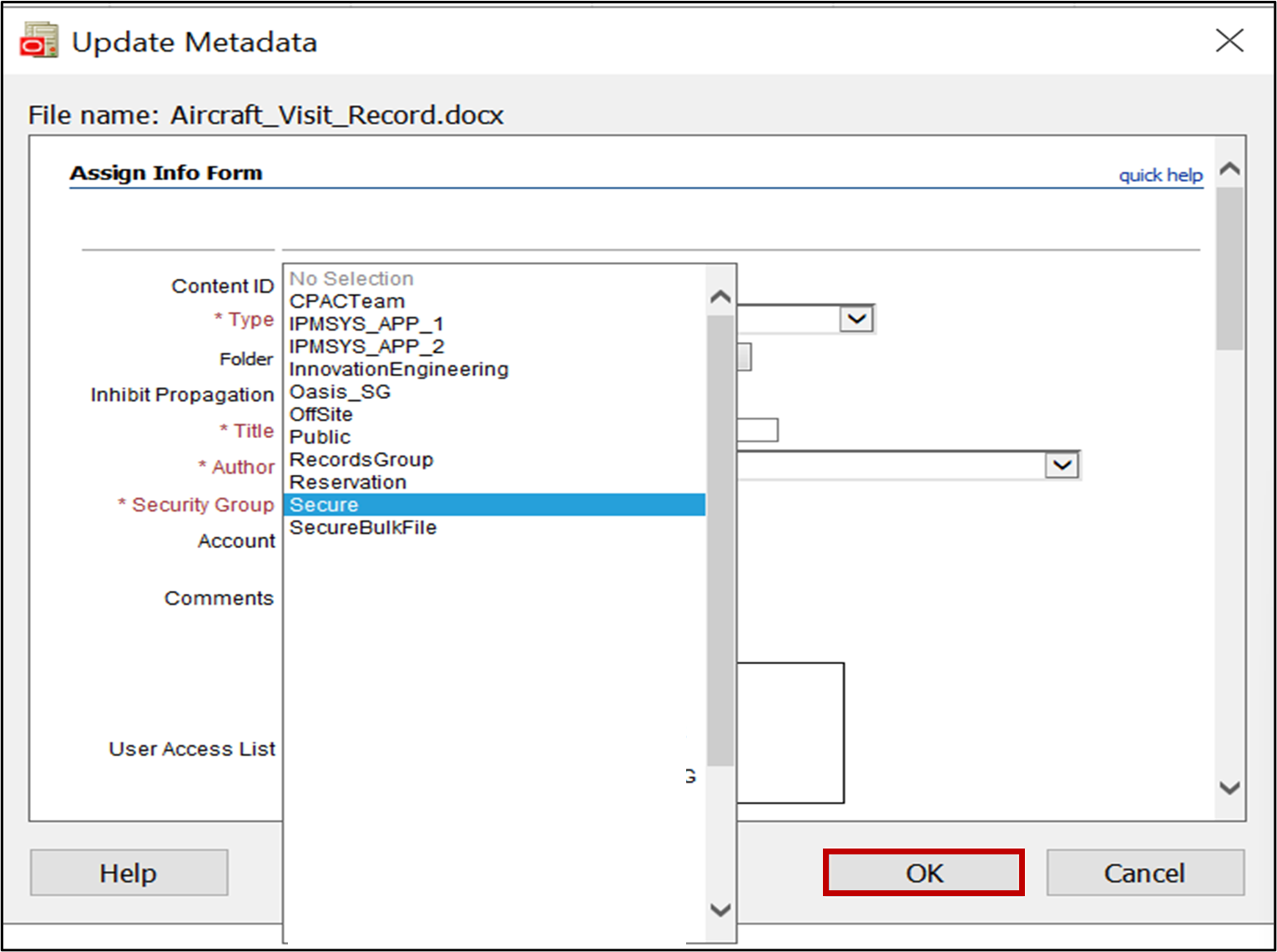Viewport: 1277px width, 952px height.
Task: Click the Cancel button
Action: [x=1144, y=873]
